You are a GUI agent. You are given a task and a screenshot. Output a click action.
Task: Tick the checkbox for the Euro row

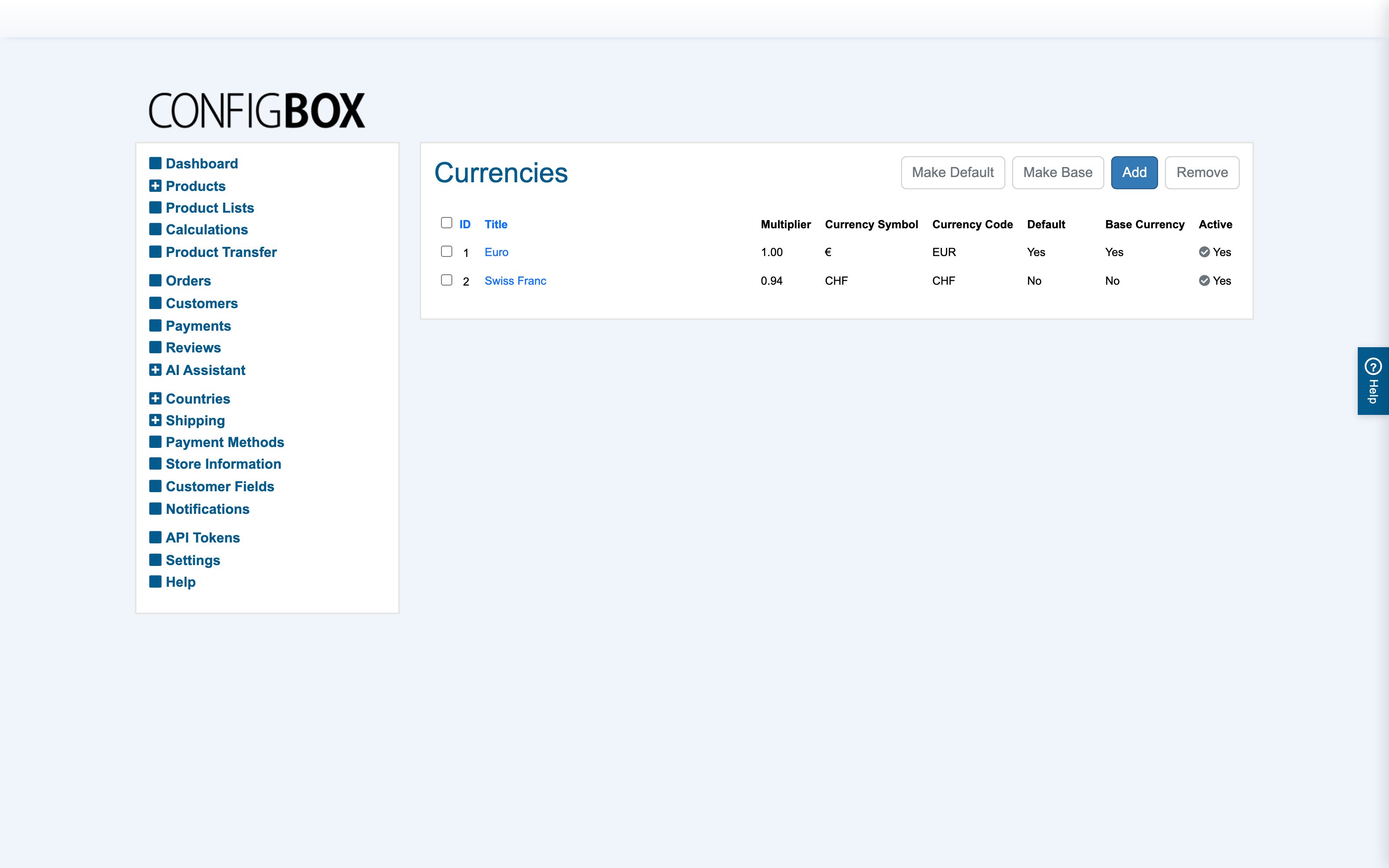(x=447, y=251)
